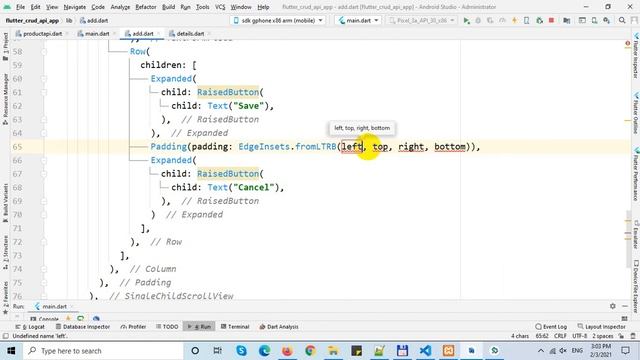Image resolution: width=640 pixels, height=360 pixels.
Task: Open the Layout Inspector
Action: click(x=601, y=327)
